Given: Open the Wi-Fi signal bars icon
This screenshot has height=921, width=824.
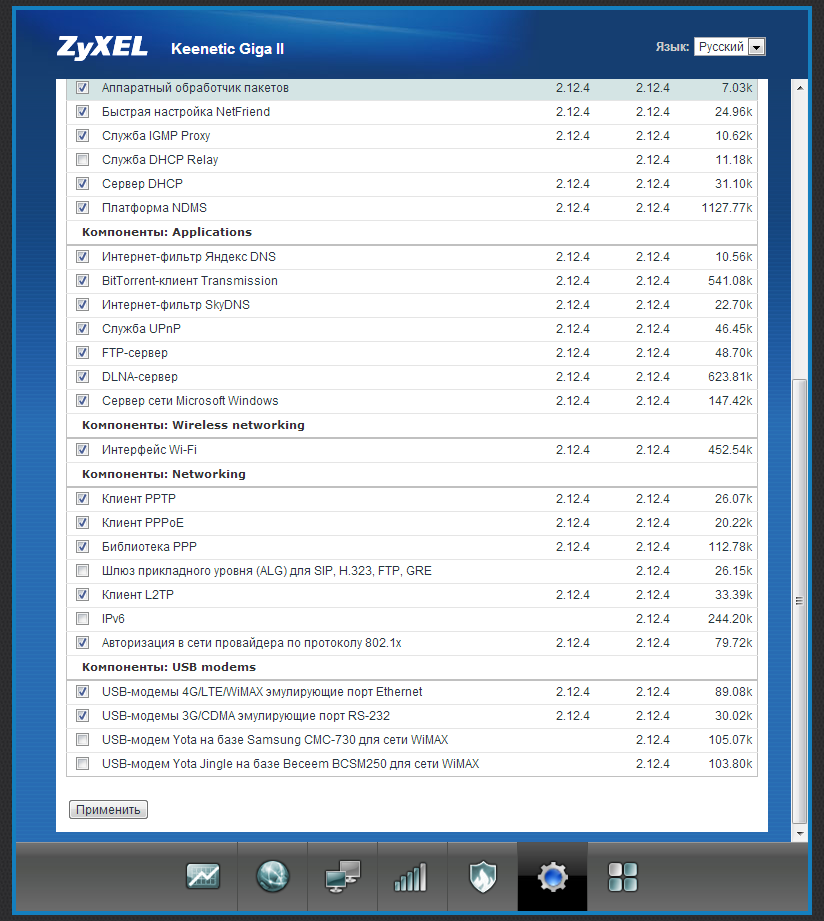Looking at the screenshot, I should point(411,877).
